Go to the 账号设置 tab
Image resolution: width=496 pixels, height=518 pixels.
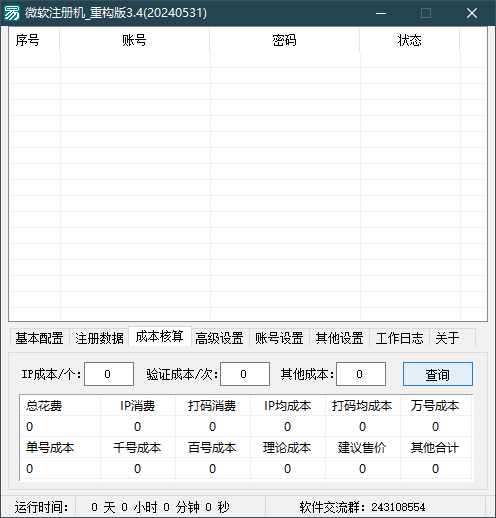coord(279,338)
